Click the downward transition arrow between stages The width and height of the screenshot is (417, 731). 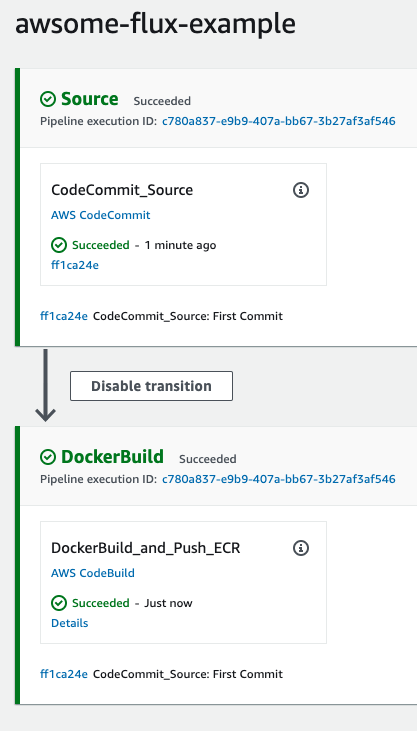[46, 386]
